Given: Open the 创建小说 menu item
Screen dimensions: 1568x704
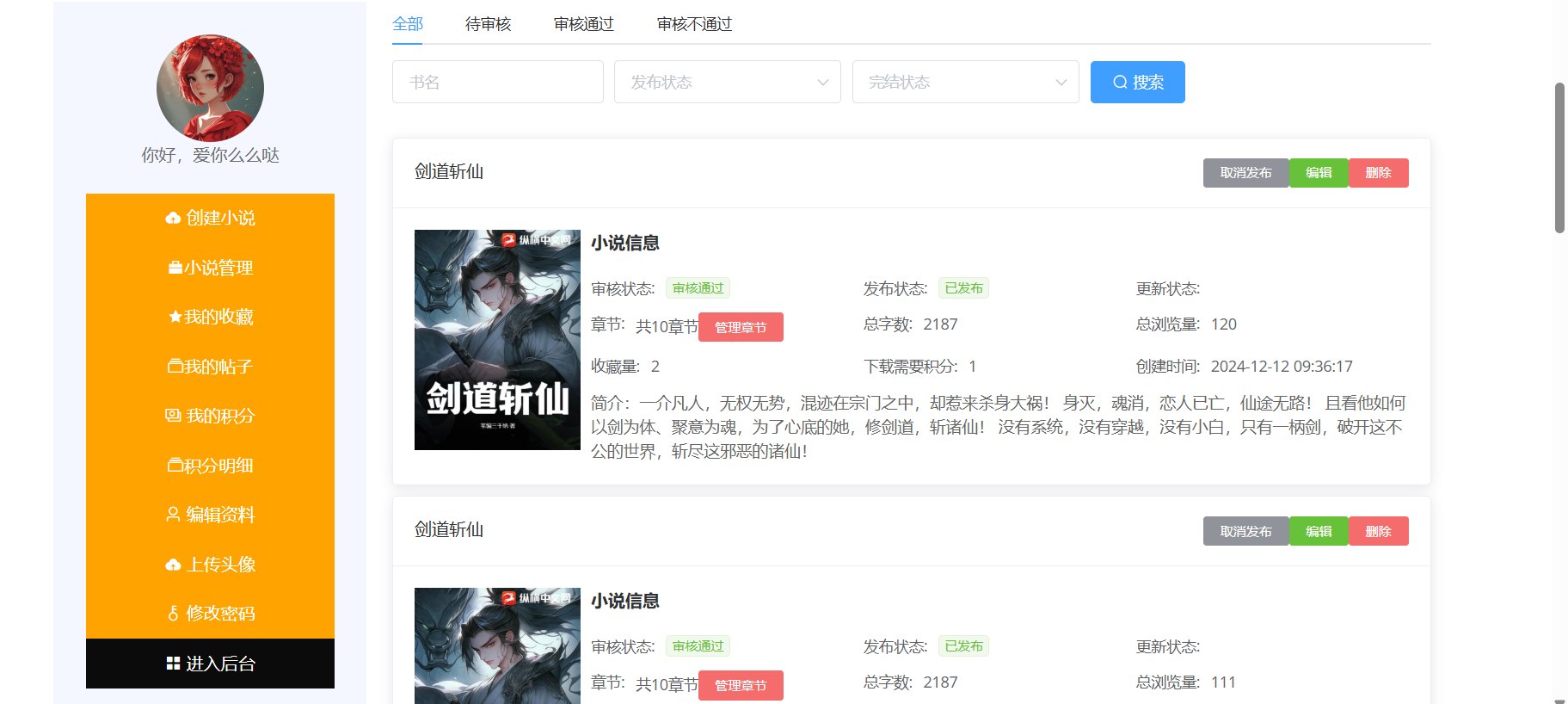Looking at the screenshot, I should [x=210, y=219].
